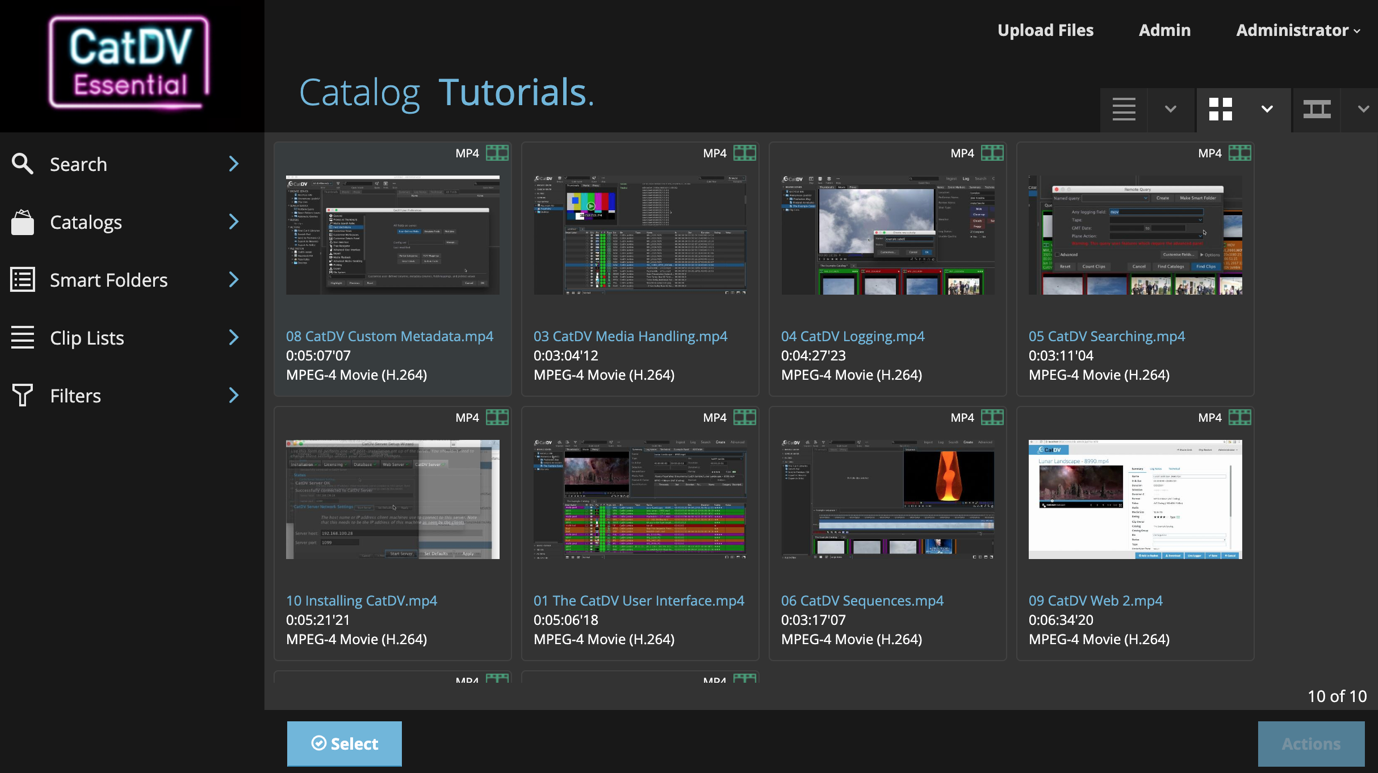Open the grid view options dropdown arrow
Image resolution: width=1378 pixels, height=773 pixels.
1267,109
